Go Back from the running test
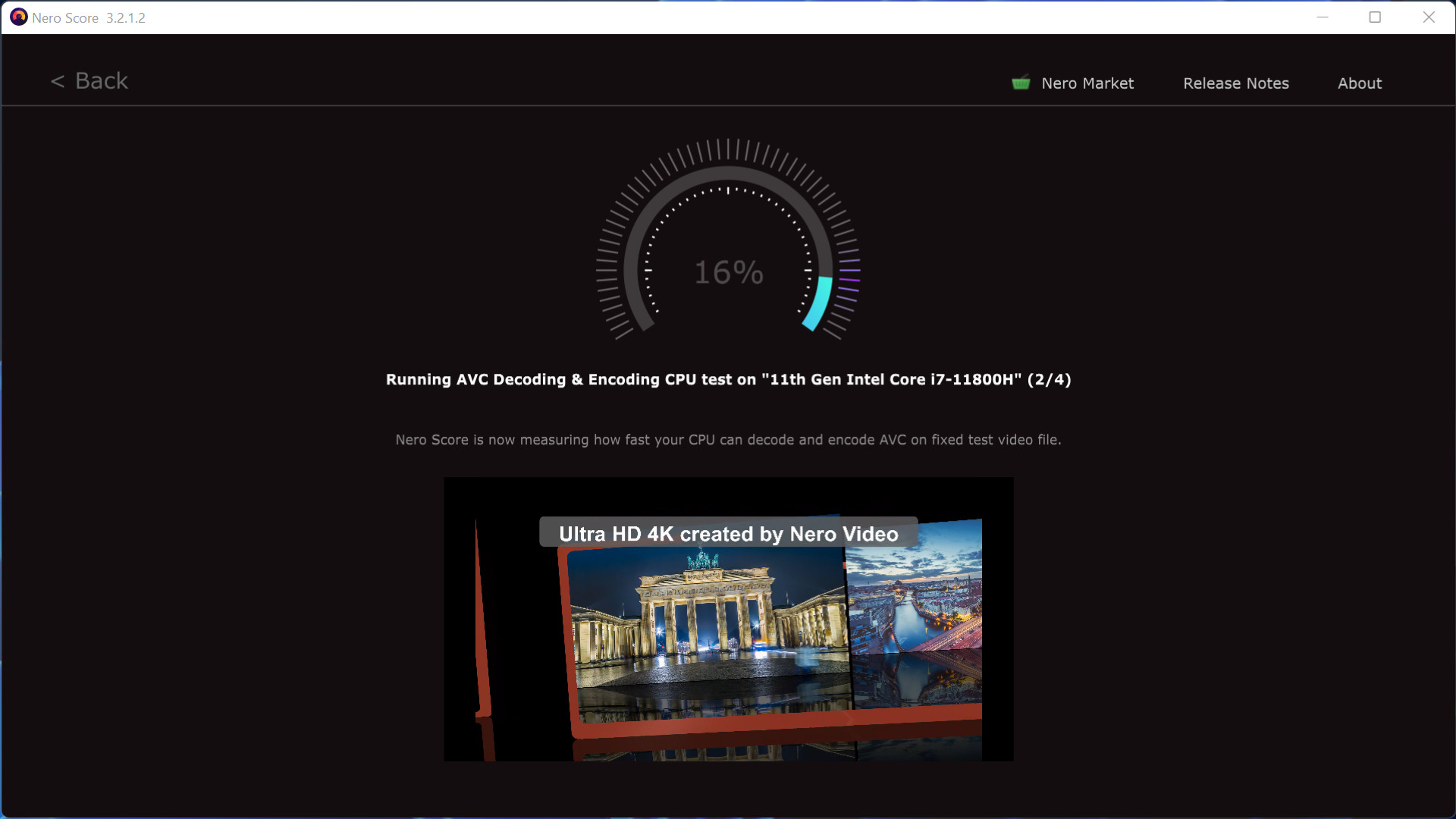The image size is (1456, 819). pyautogui.click(x=89, y=80)
